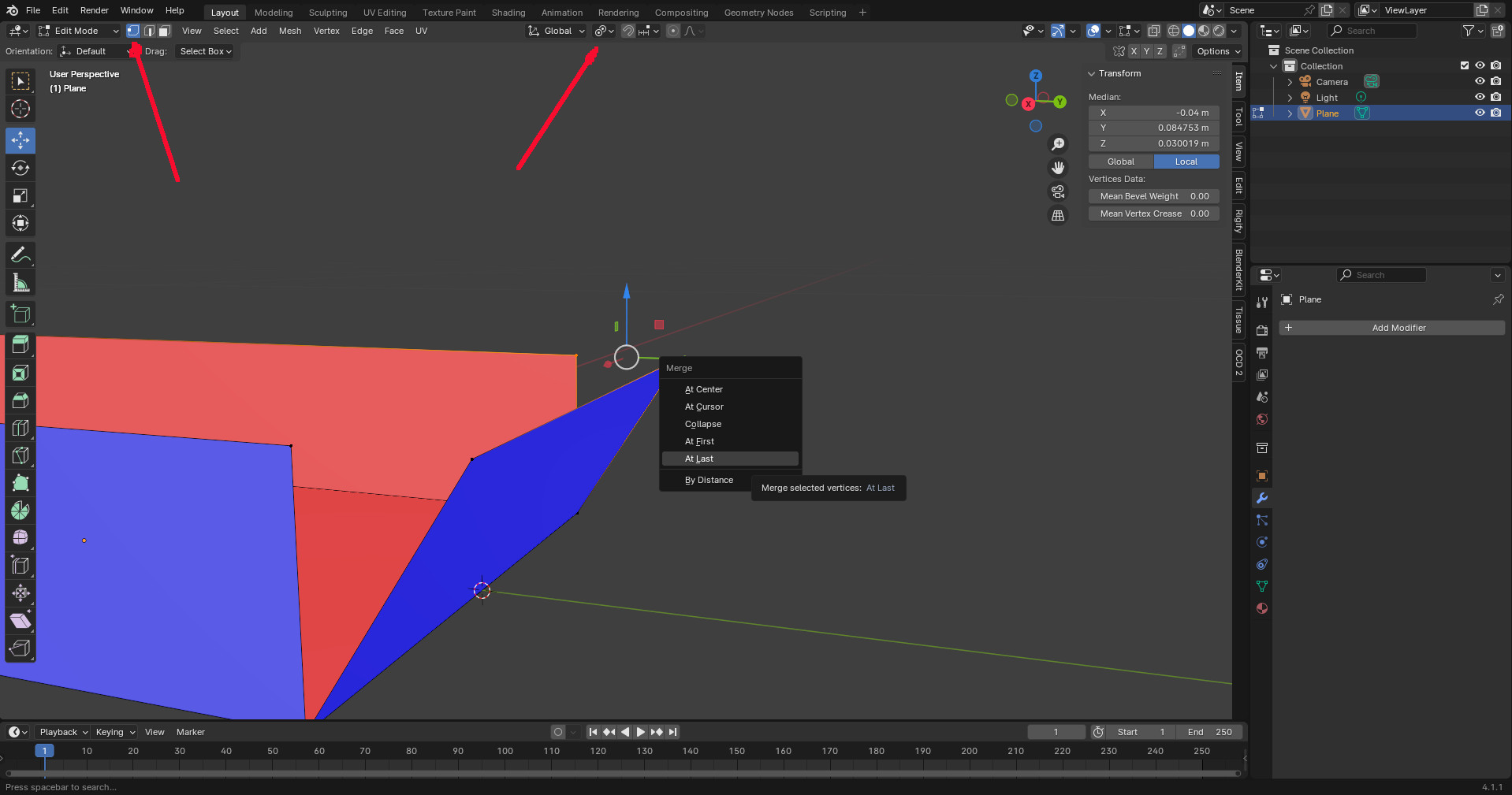This screenshot has height=795, width=1512.
Task: Select the Move tool in the toolbar
Action: tap(20, 141)
